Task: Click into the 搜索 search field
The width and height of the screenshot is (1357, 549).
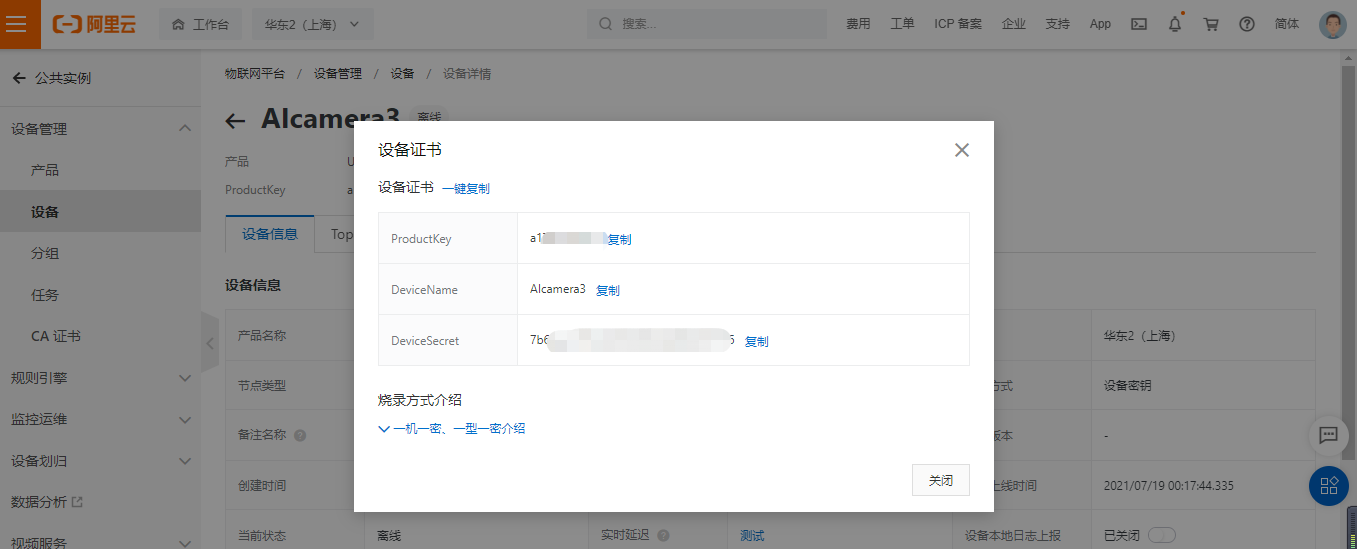Action: tap(706, 24)
